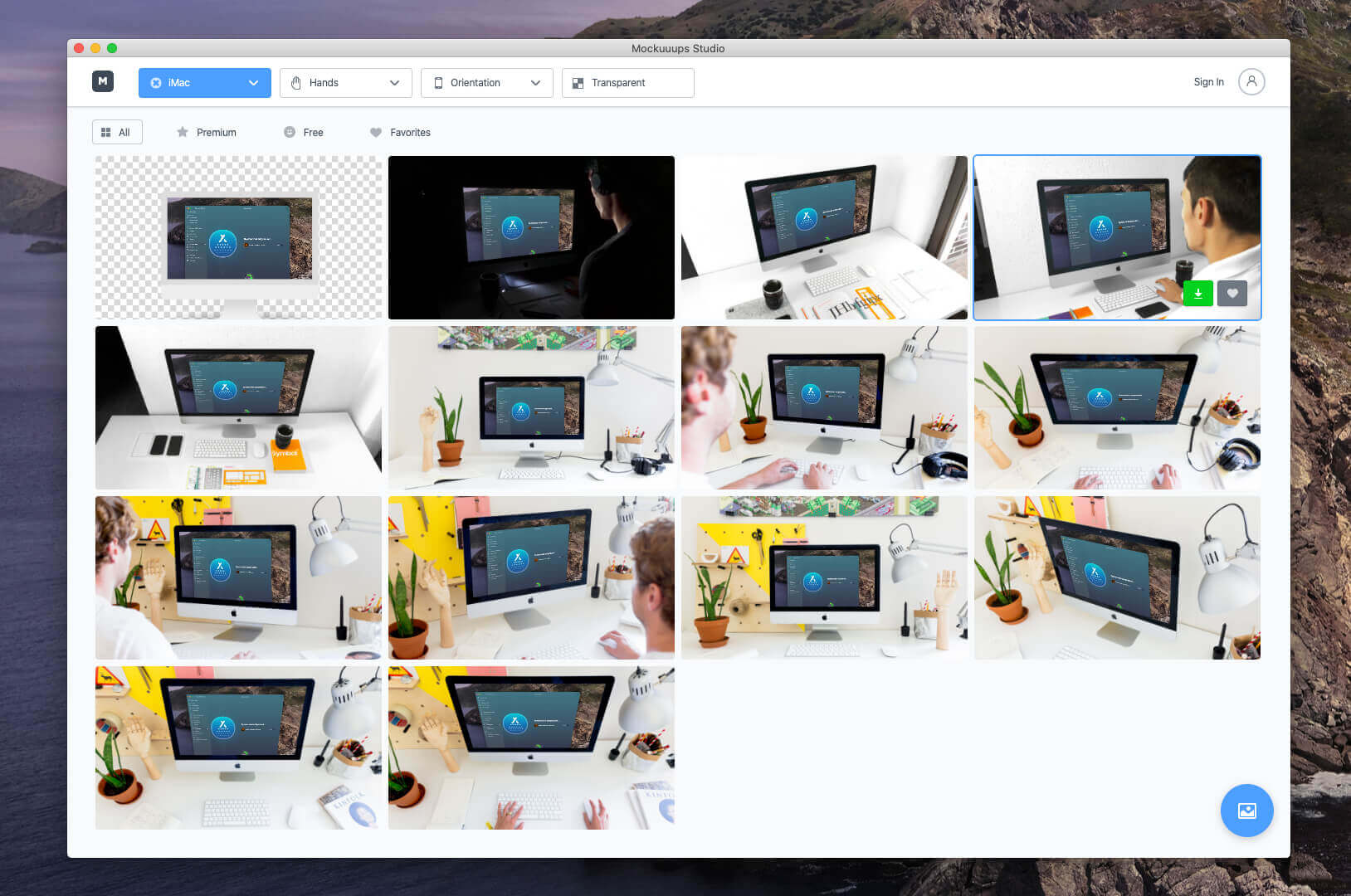Click the smiley icon beside Free

pos(290,132)
